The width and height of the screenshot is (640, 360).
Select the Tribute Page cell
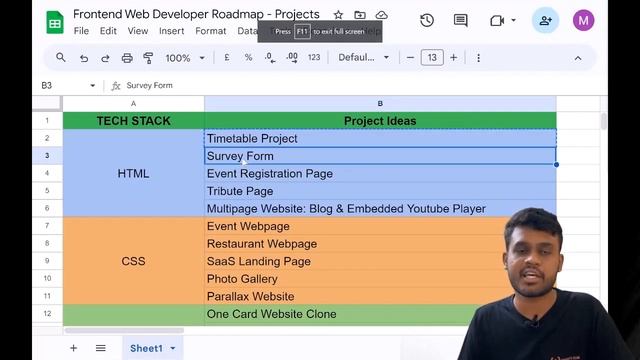point(380,191)
